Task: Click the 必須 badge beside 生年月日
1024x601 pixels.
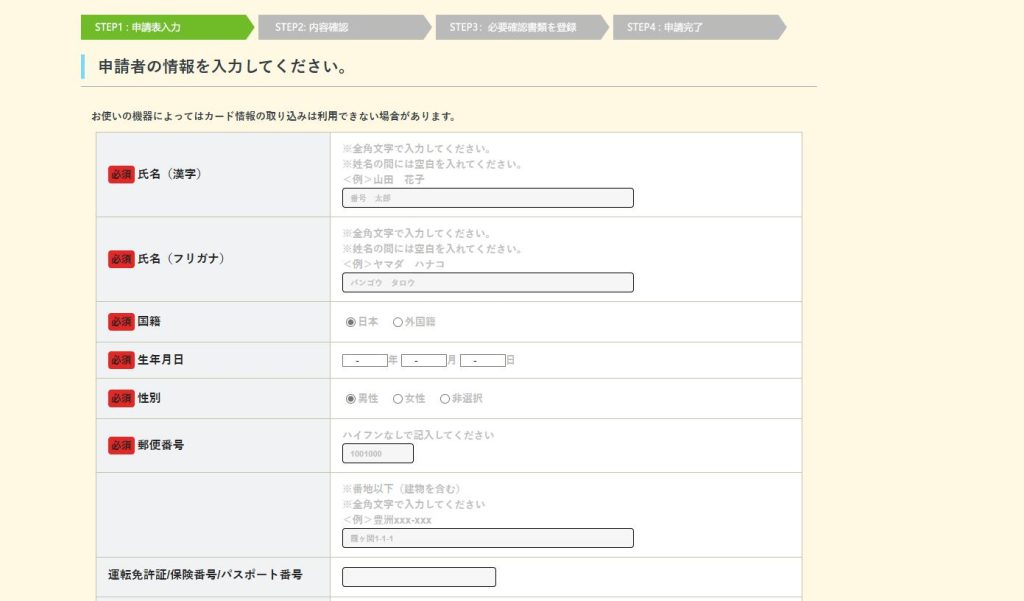Action: coord(121,360)
